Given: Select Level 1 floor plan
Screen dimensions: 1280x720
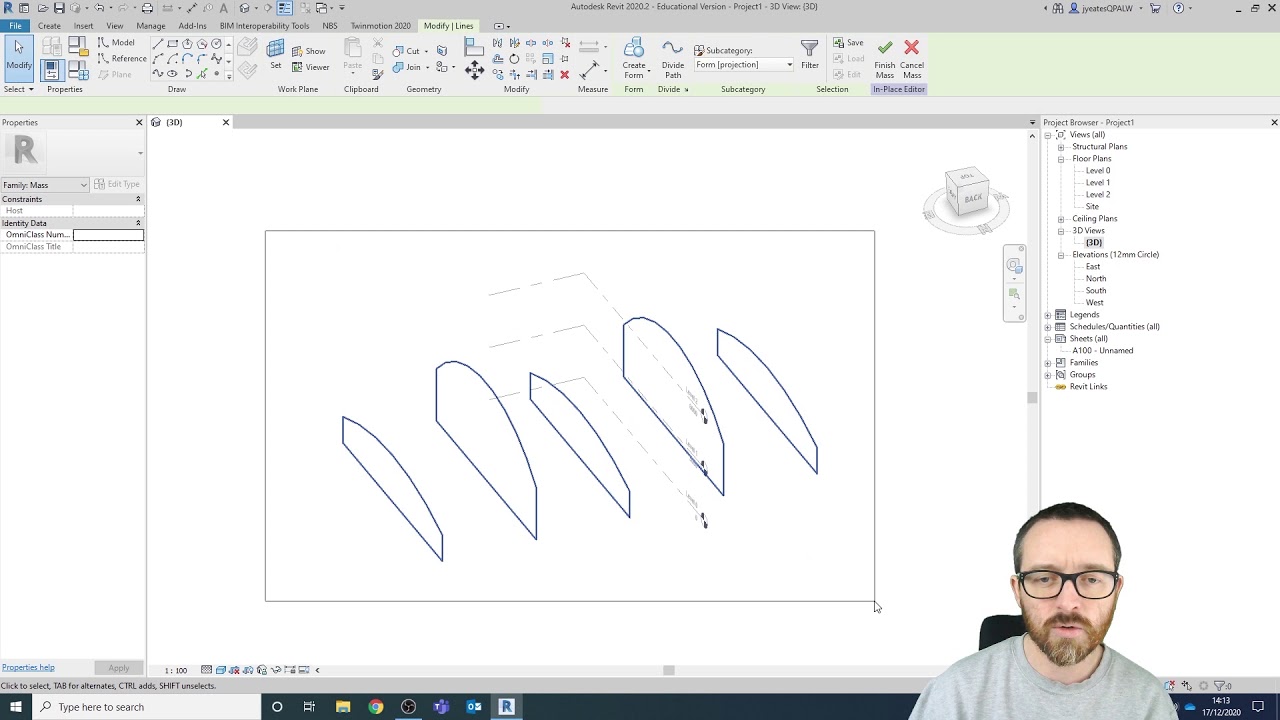Looking at the screenshot, I should click(x=1098, y=183).
